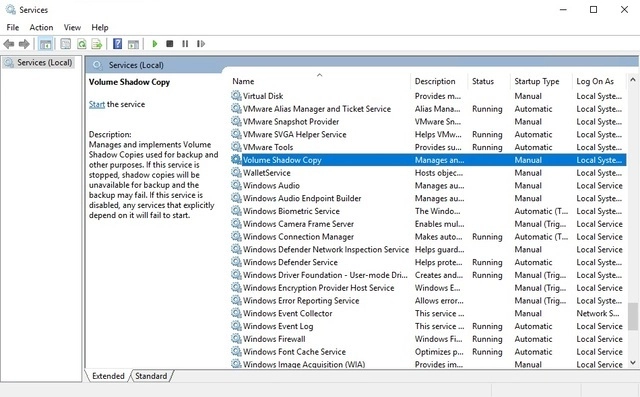Click Running status of Windows Firewall
This screenshot has width=640, height=397.
tap(487, 339)
